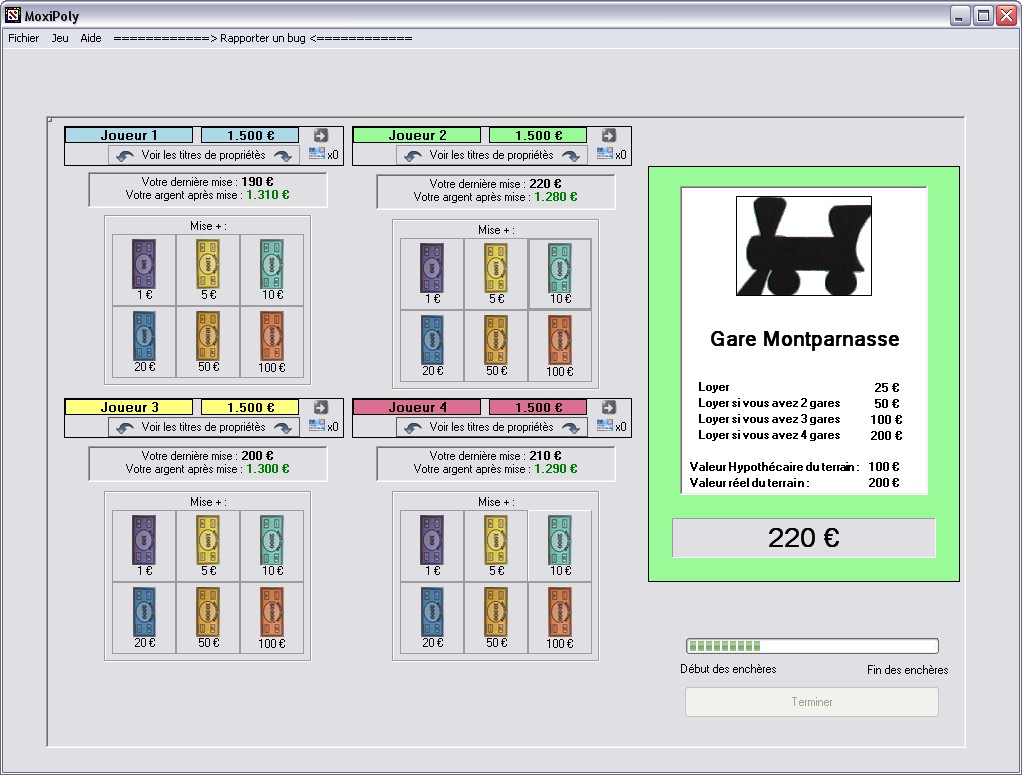Open the Aide menu
The height and width of the screenshot is (775, 1022).
[x=91, y=38]
